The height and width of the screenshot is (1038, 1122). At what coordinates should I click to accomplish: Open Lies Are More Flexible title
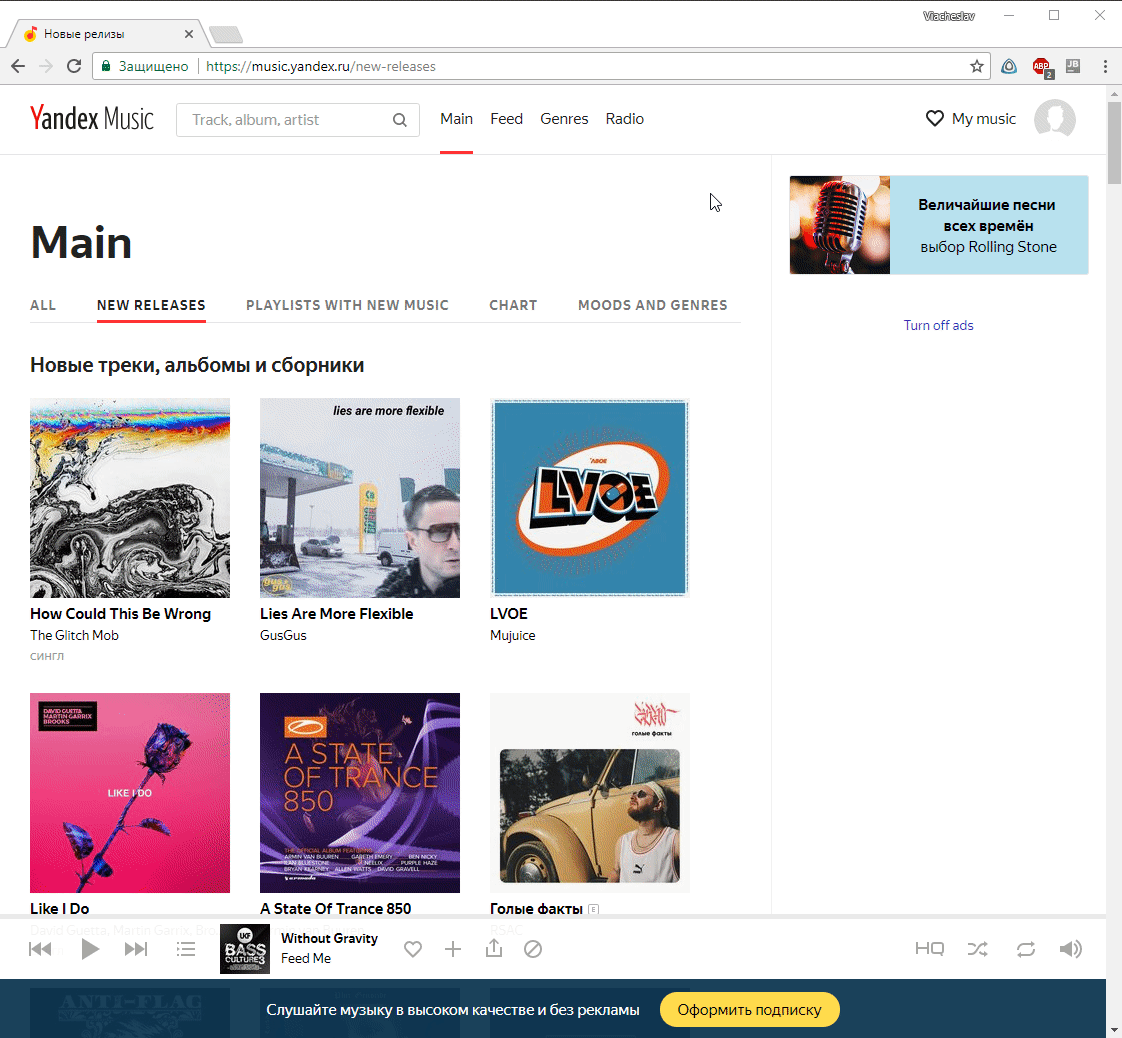(336, 614)
